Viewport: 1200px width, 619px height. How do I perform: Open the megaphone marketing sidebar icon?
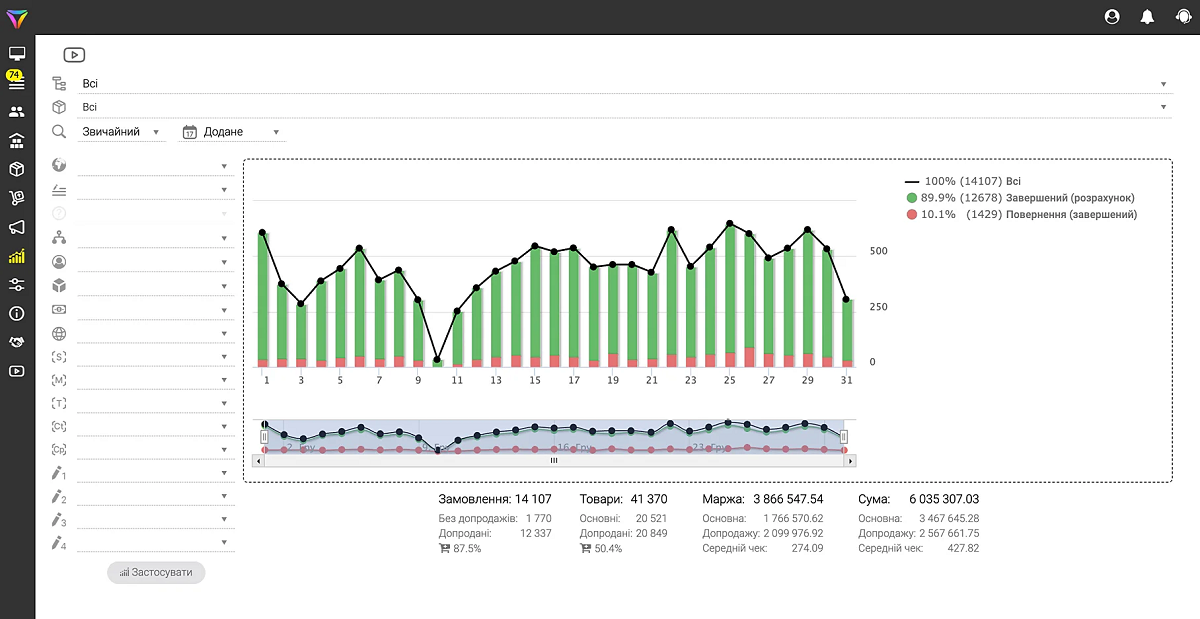click(x=16, y=227)
